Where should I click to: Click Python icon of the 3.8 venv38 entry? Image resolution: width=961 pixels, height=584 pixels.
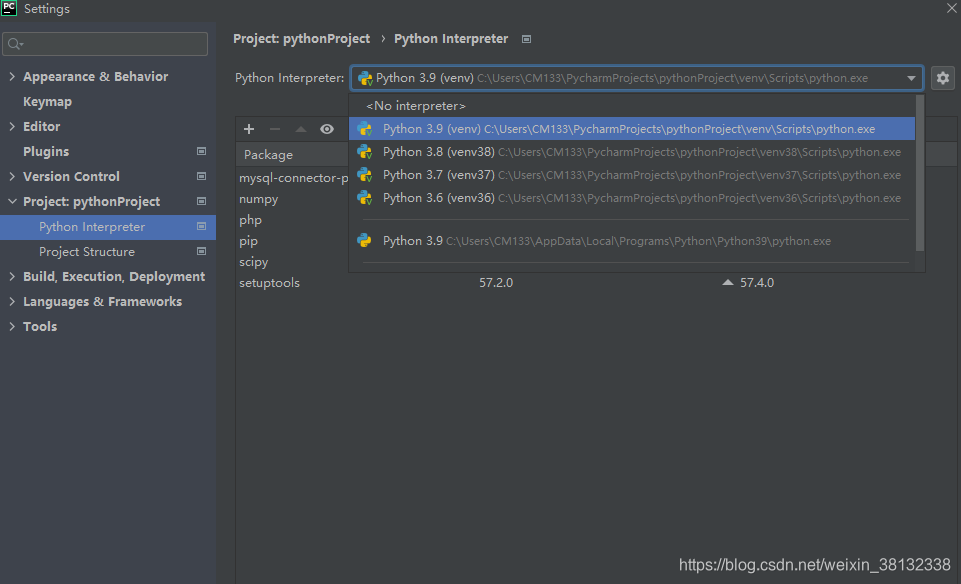(x=365, y=152)
